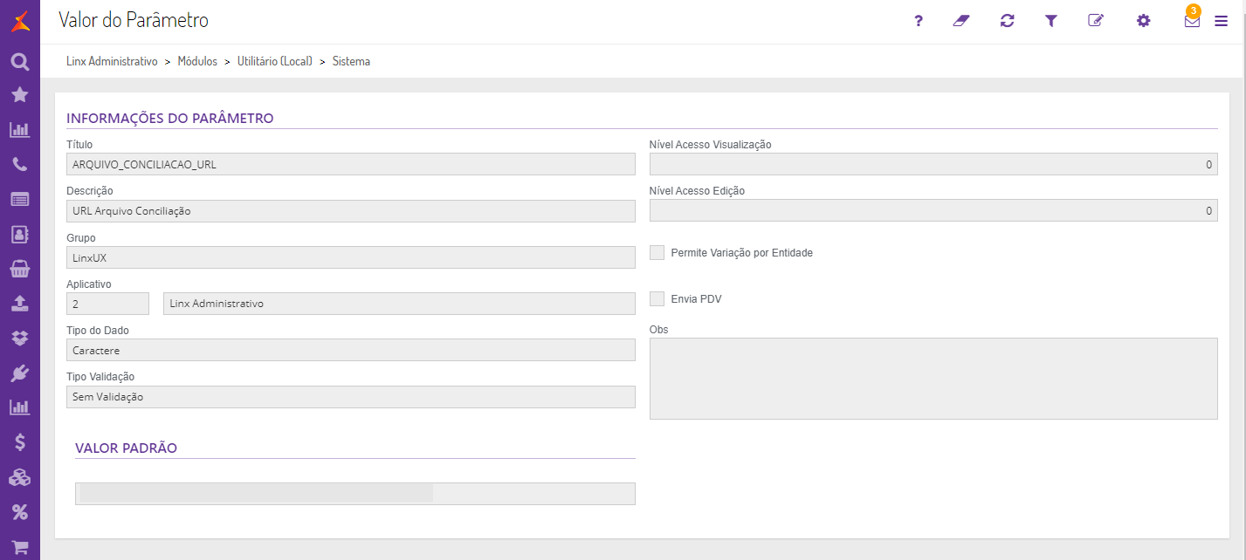Open the mail notifications envelope
This screenshot has height=560, width=1246.
1192,21
